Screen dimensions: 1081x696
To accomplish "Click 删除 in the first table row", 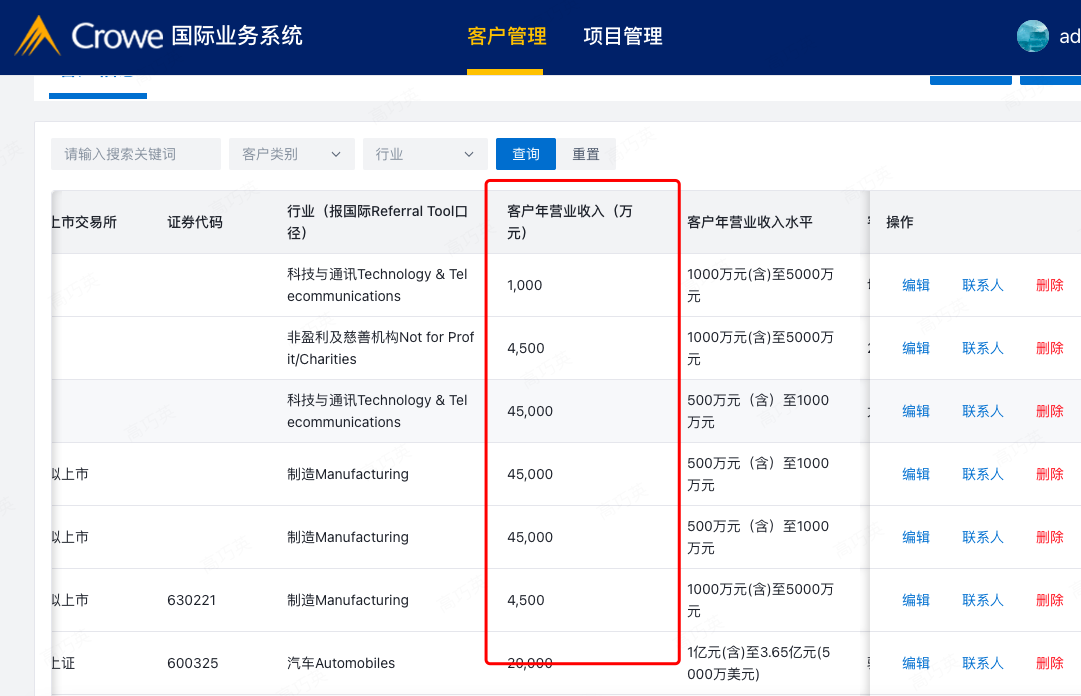I will coord(1049,285).
